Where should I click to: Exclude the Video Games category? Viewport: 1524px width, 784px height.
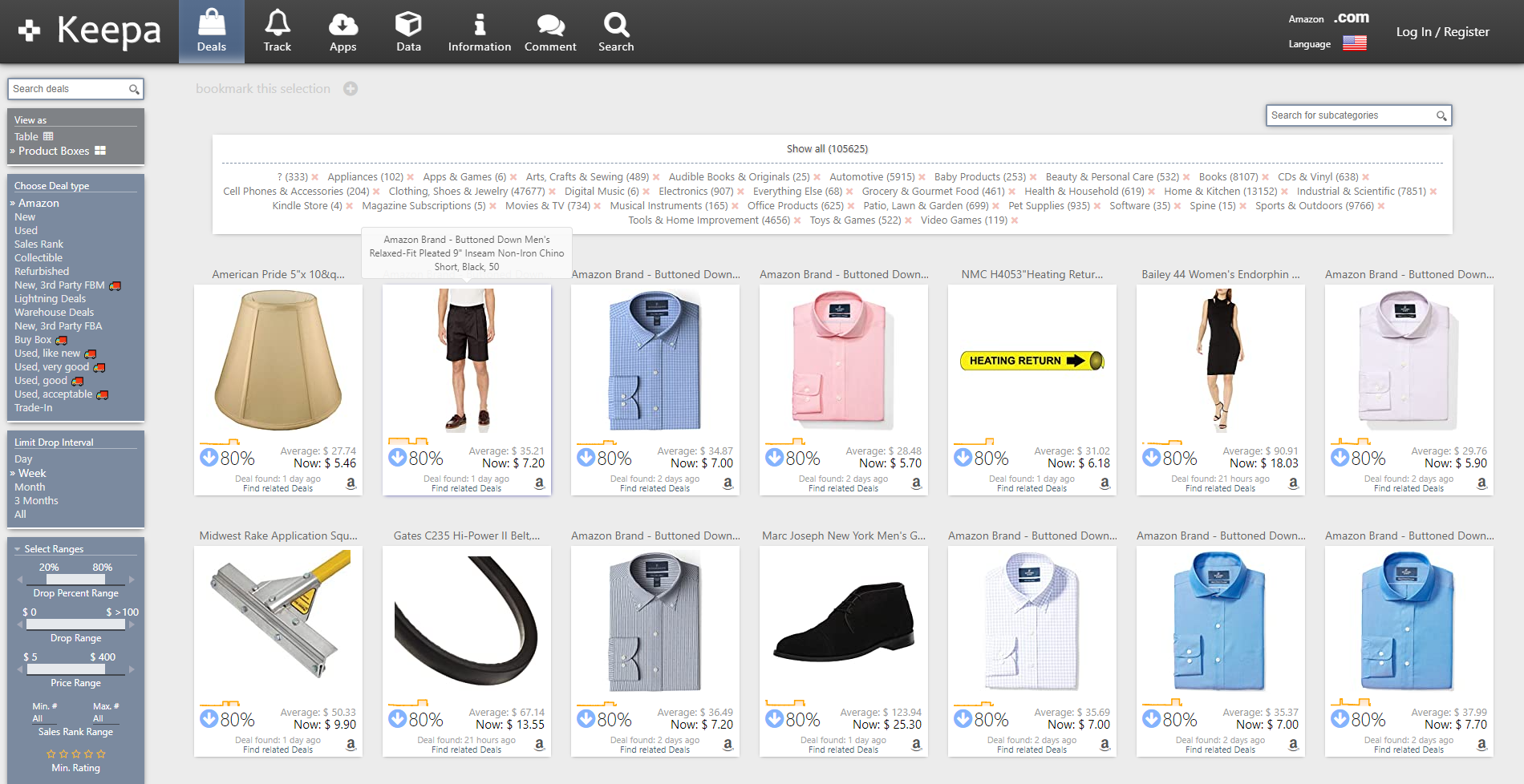pos(1015,220)
